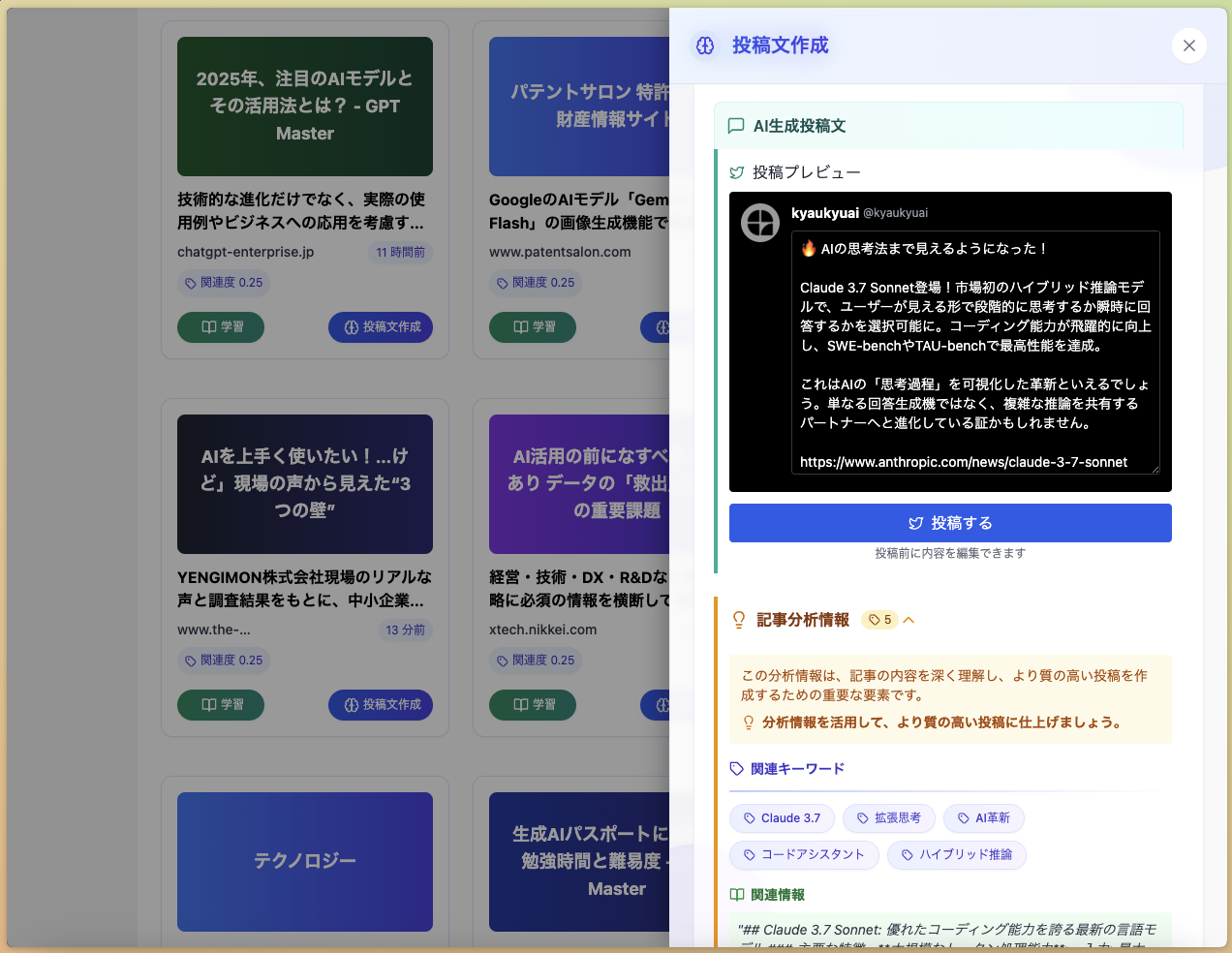Select the Claude 3.7 keyword tag
The width and height of the screenshot is (1232, 953).
pos(782,818)
